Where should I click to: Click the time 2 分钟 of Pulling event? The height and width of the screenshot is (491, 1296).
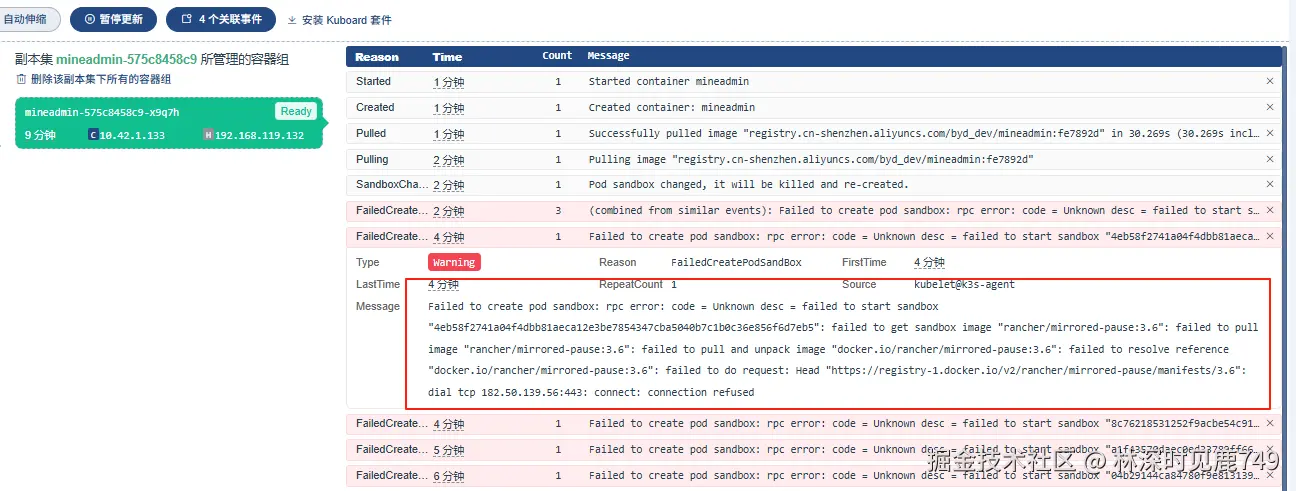[x=448, y=160]
